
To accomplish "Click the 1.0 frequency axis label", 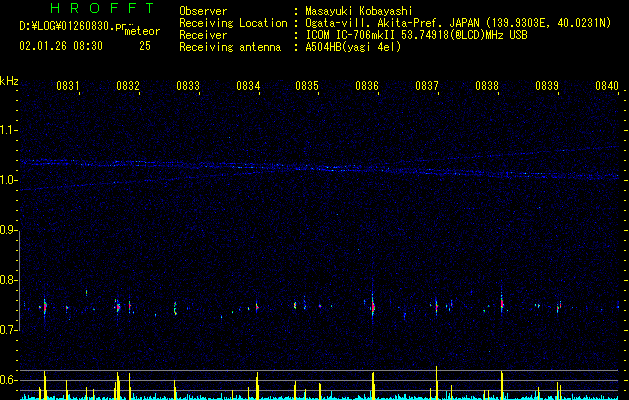I will (8, 180).
